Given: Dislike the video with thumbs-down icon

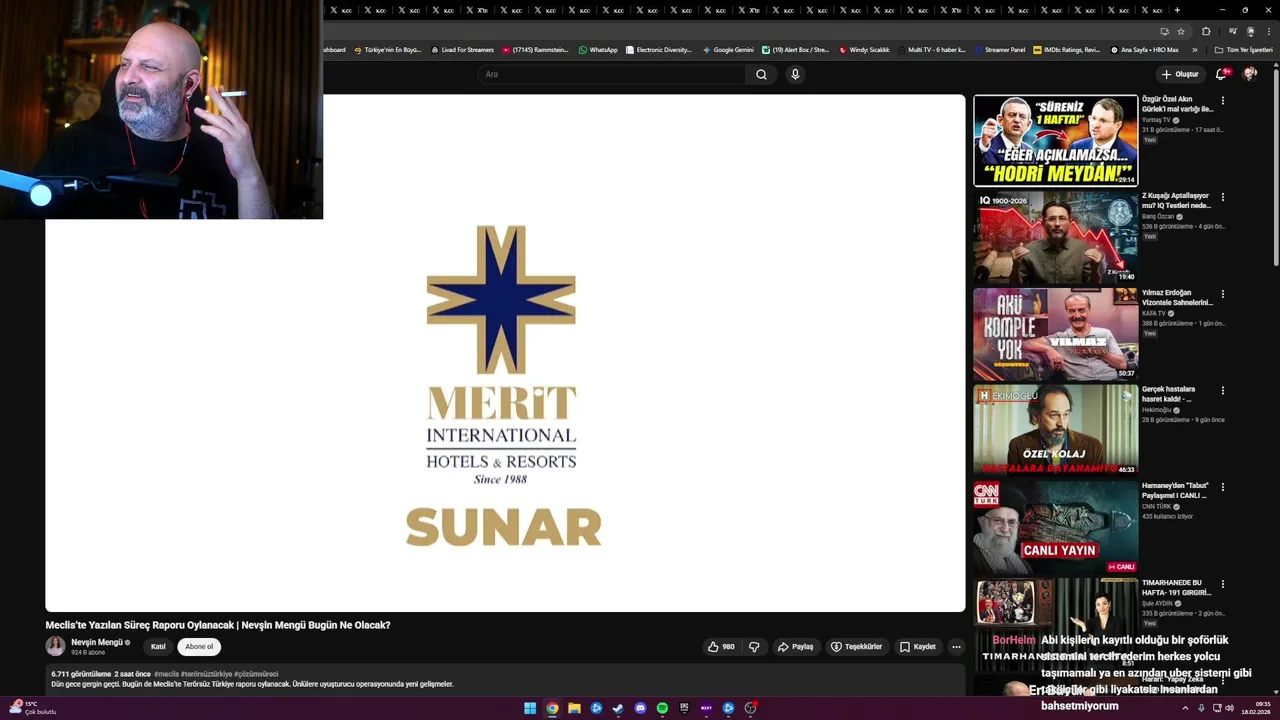Looking at the screenshot, I should pos(754,647).
